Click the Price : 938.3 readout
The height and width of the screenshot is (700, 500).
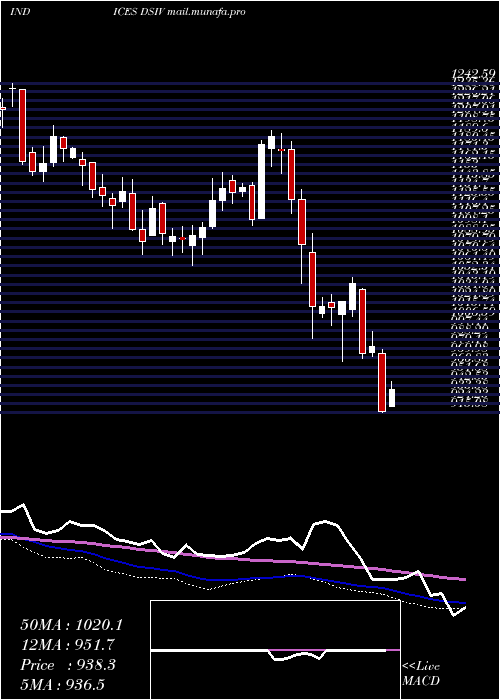68,665
